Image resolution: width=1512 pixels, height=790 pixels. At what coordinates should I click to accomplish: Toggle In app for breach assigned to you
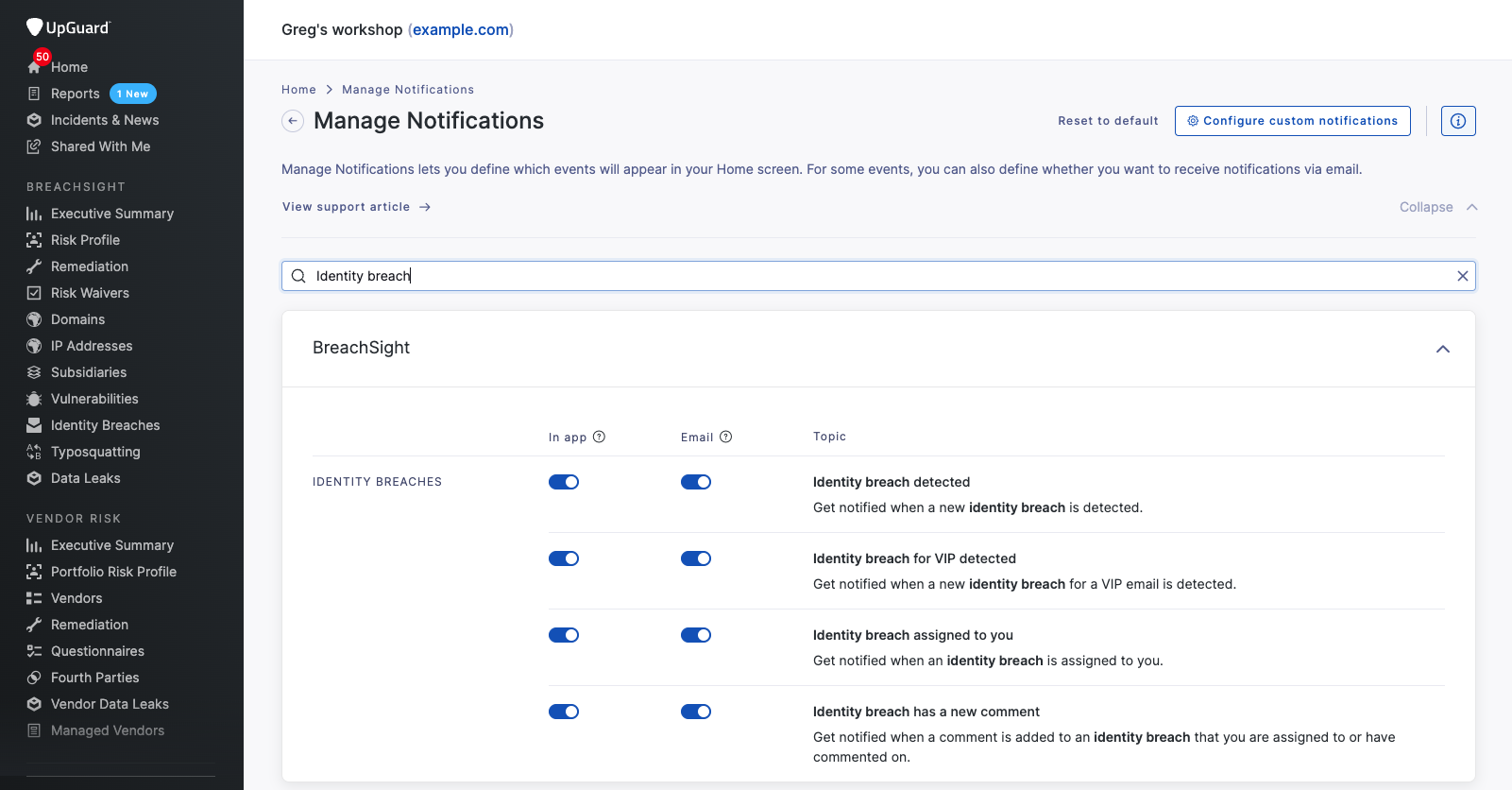(564, 635)
